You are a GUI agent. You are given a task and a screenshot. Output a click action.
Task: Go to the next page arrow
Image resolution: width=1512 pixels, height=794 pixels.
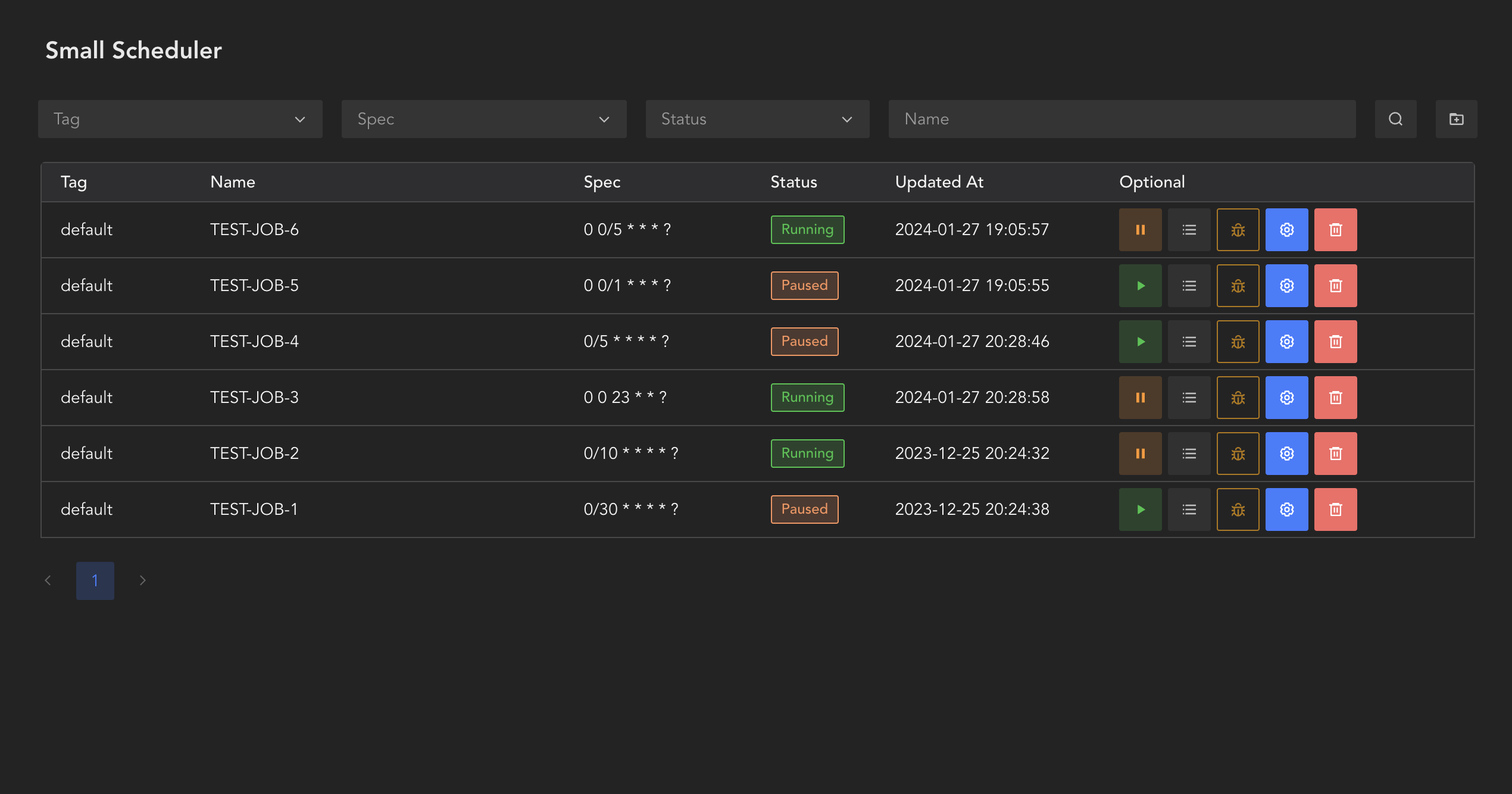pos(142,580)
